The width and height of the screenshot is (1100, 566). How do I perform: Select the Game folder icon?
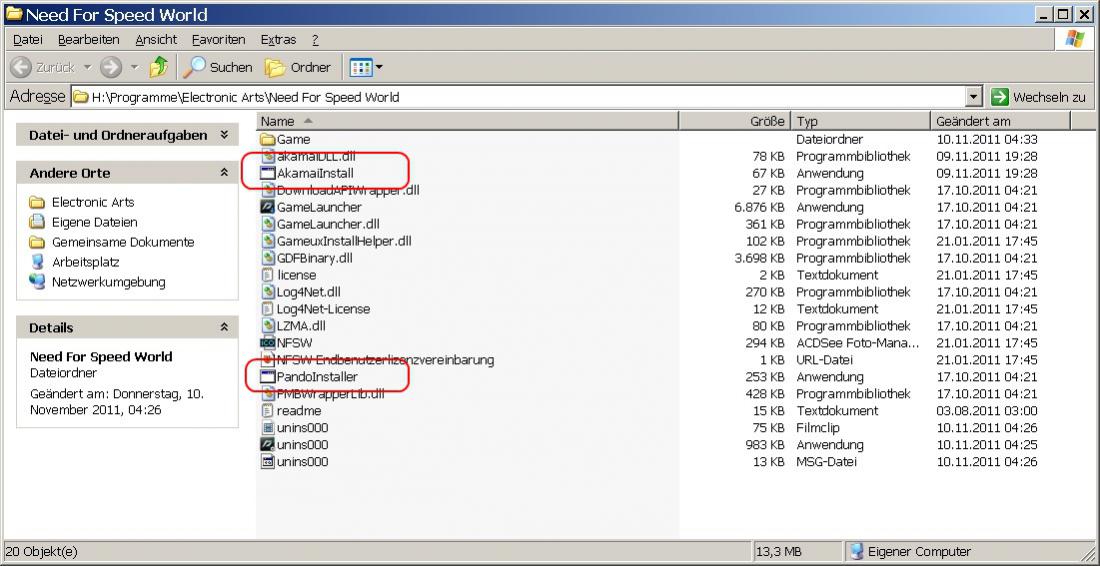tap(267, 140)
